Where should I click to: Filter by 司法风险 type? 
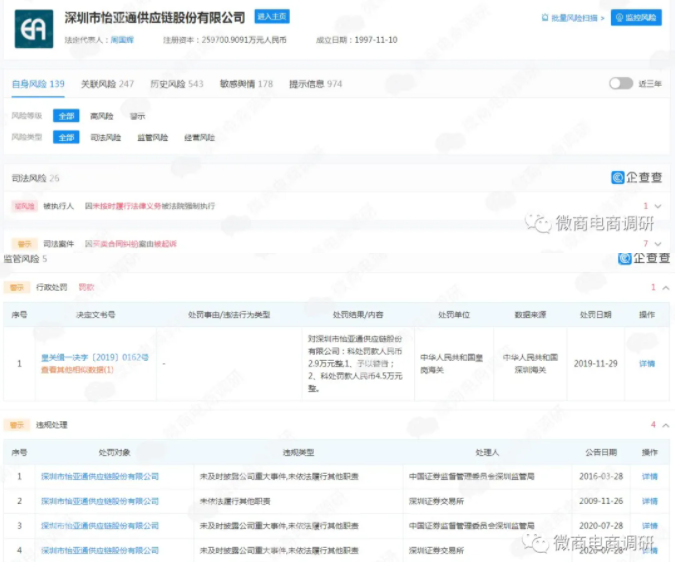tap(105, 138)
